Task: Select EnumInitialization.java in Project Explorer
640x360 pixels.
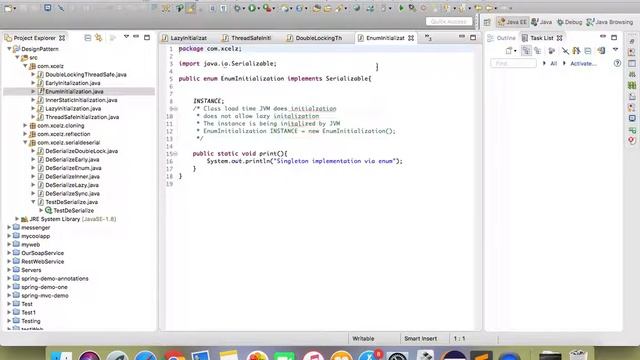Action: (x=74, y=91)
